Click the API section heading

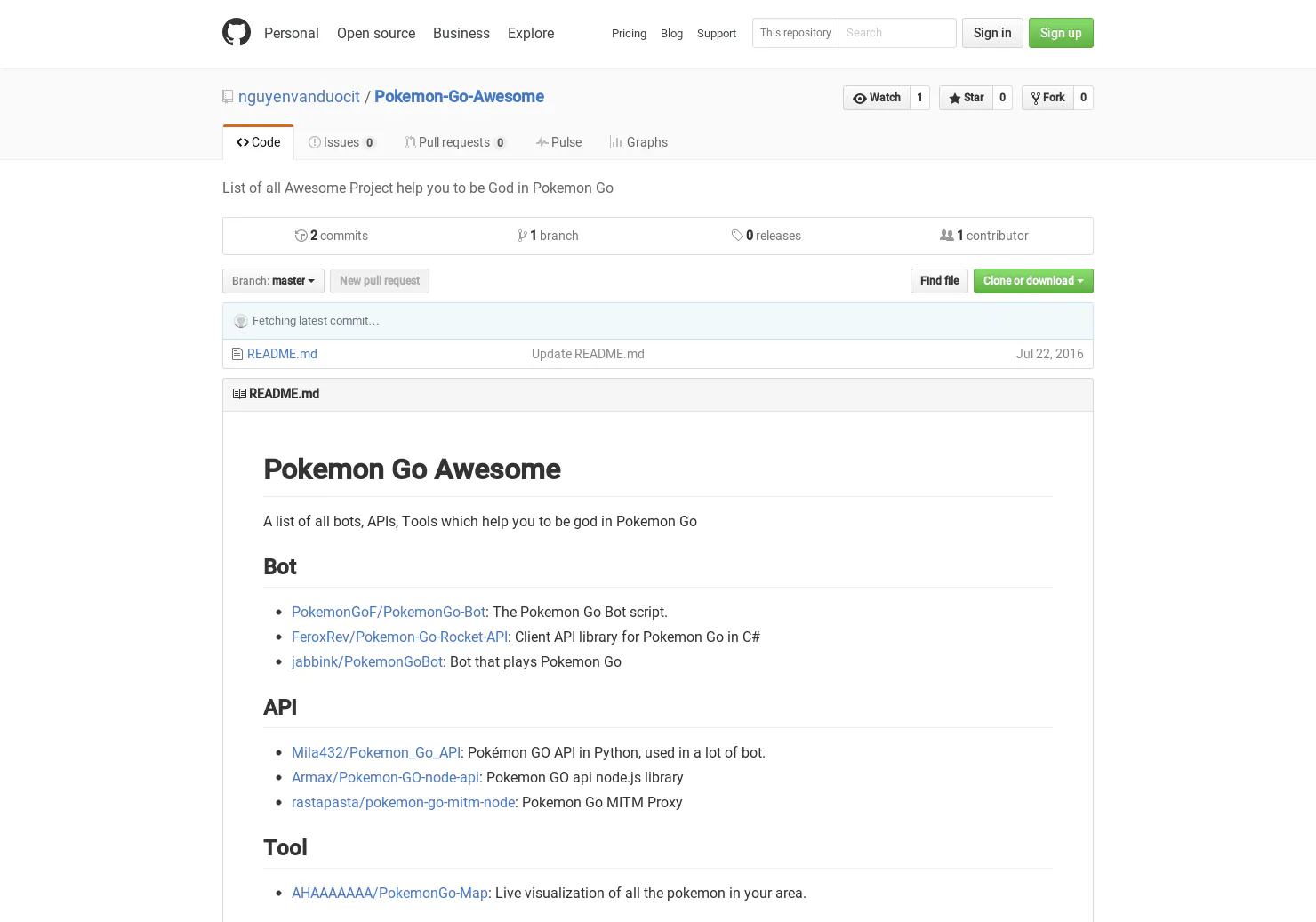click(280, 708)
